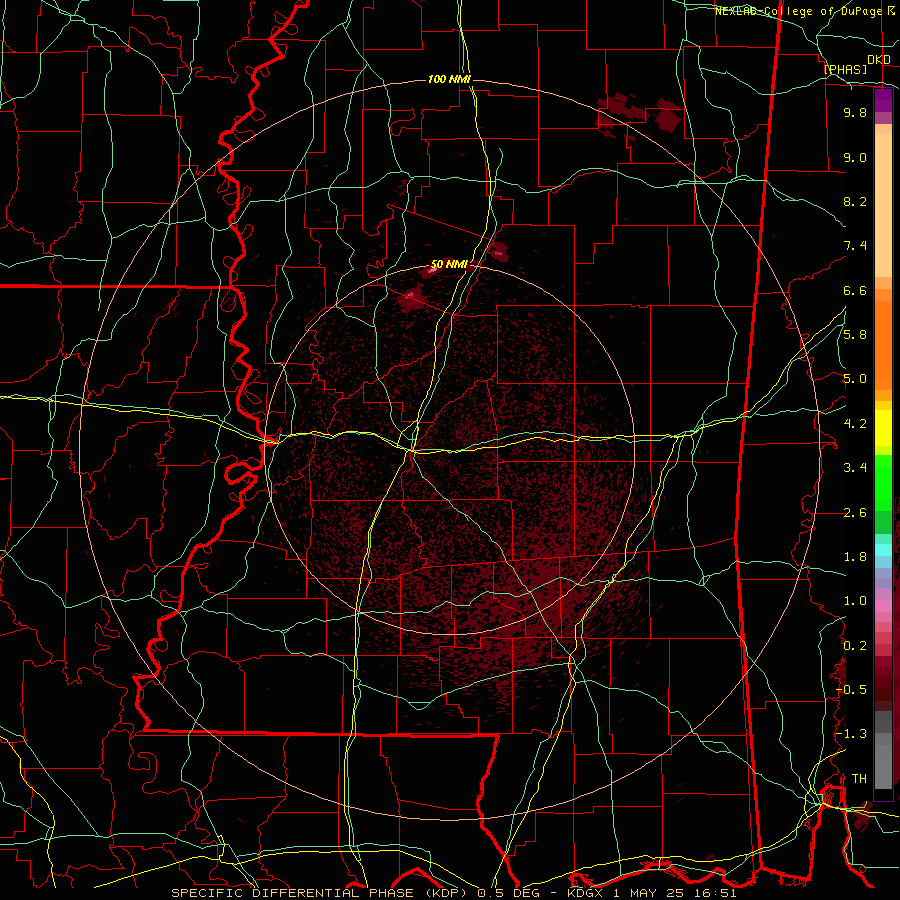Click the 5.8 legend value
The image size is (900, 900).
click(855, 335)
